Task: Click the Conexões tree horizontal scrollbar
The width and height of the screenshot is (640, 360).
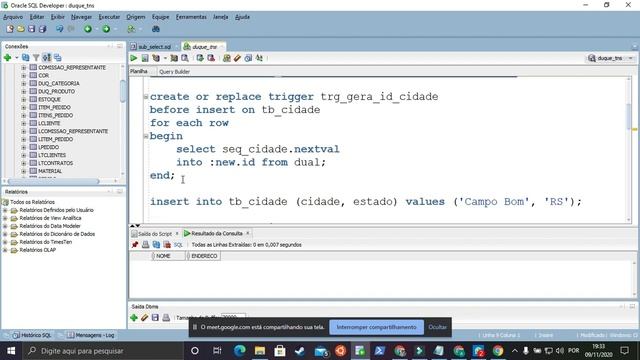Action: point(53,181)
